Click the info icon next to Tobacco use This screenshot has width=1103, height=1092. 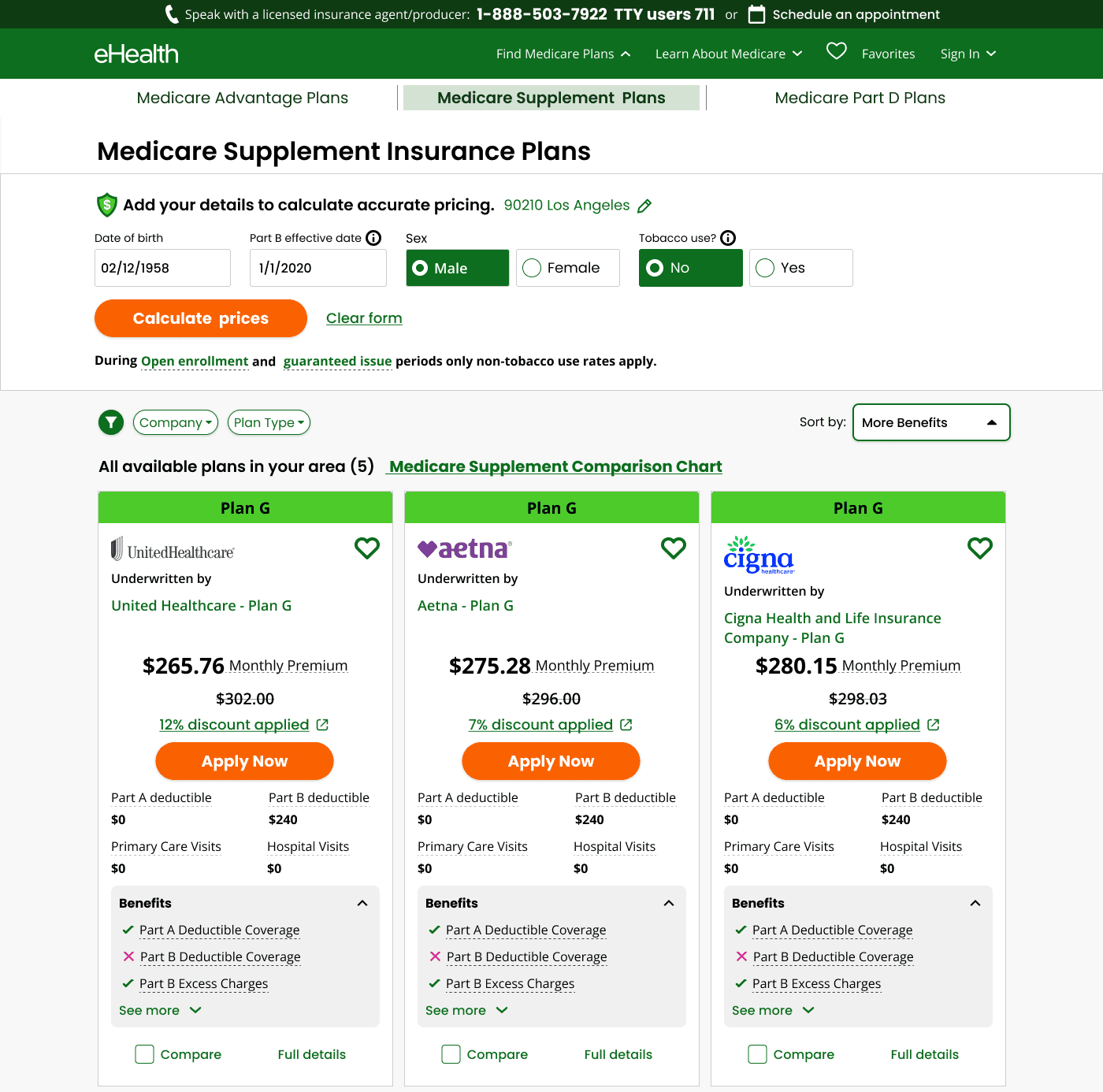(729, 238)
